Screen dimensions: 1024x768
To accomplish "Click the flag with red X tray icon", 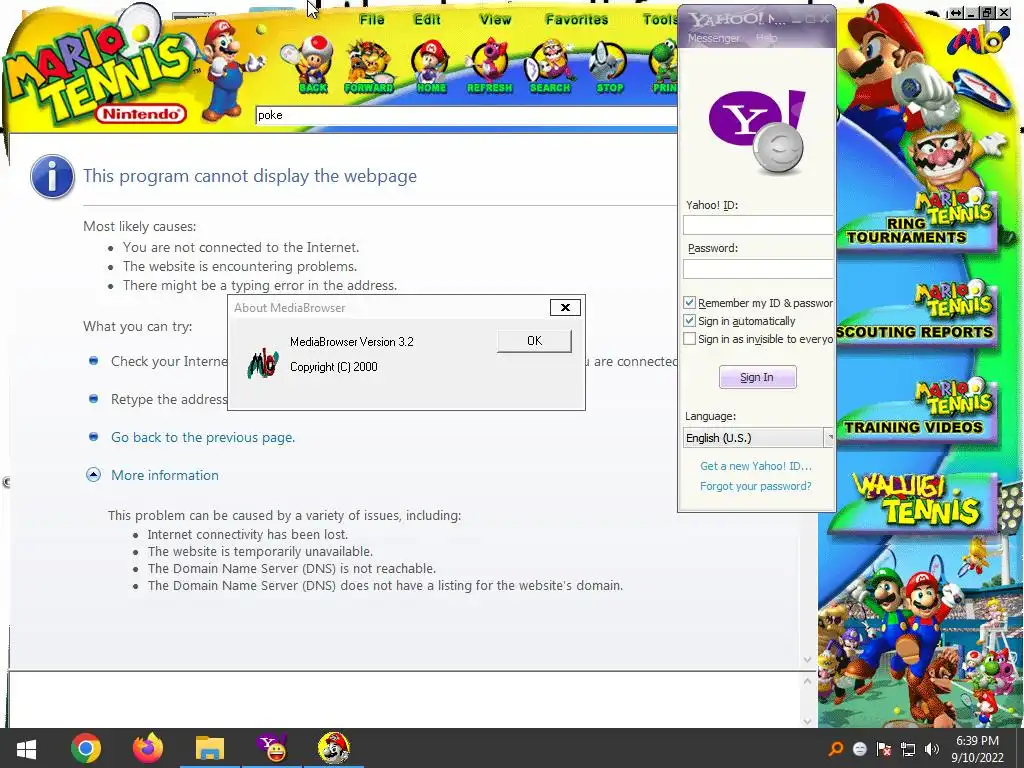I will [884, 749].
